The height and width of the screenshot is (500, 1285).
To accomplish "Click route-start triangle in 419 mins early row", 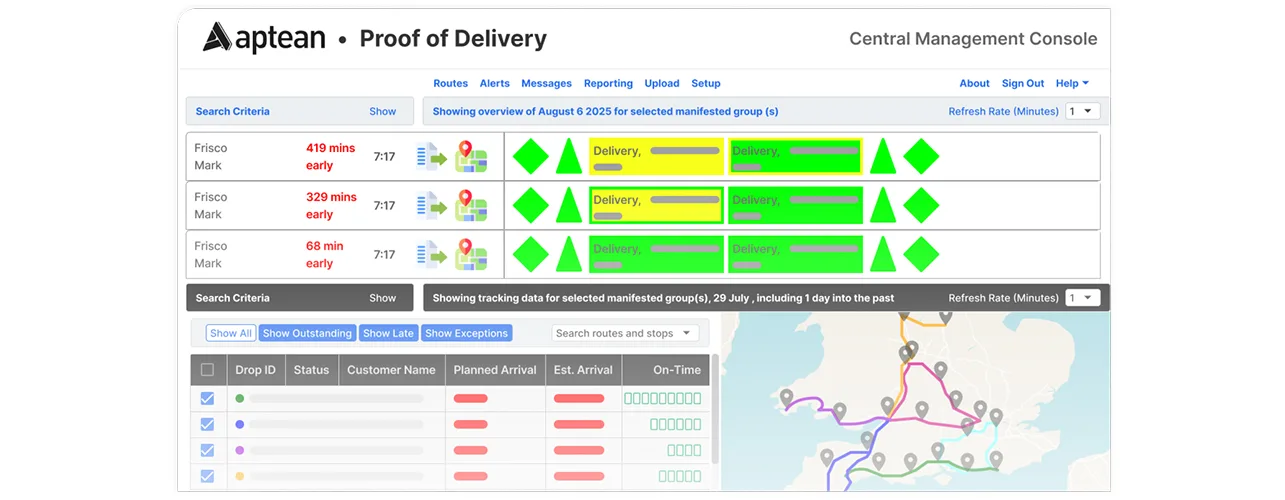I will pos(569,157).
